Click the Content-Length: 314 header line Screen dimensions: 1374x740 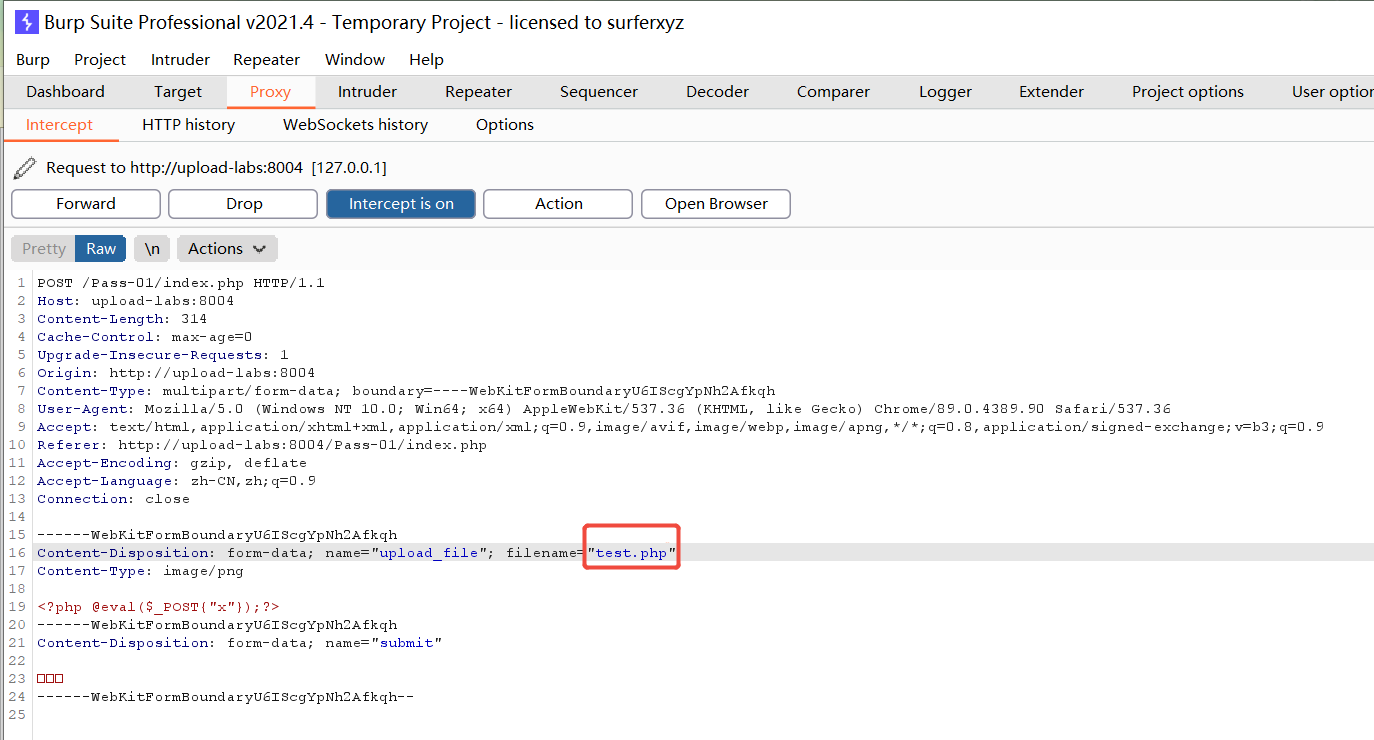coord(122,319)
